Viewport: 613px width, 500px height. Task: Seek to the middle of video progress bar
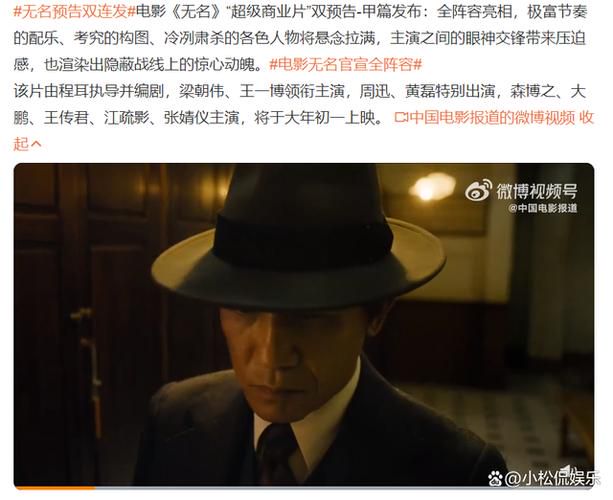[304, 487]
